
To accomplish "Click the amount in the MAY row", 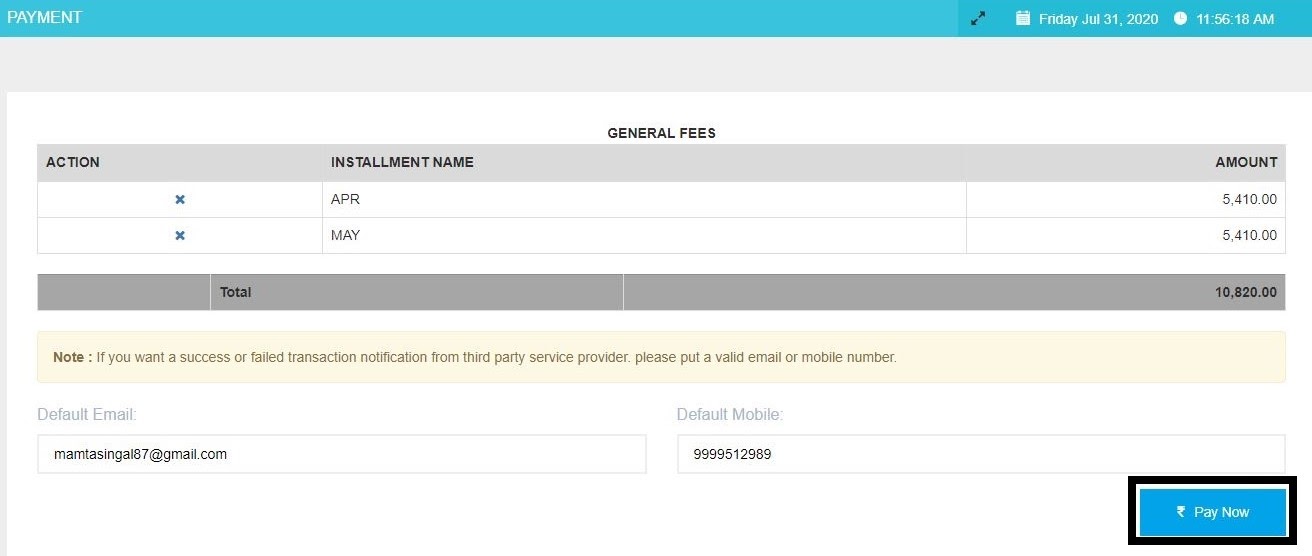I will pos(1249,236).
